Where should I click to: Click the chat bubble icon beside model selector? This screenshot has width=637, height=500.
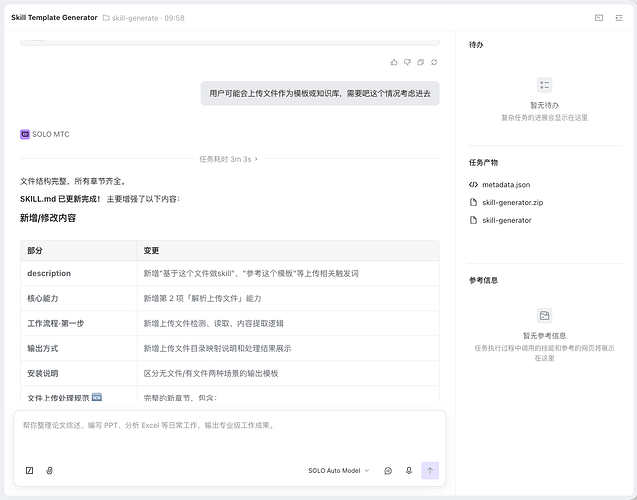tap(388, 470)
